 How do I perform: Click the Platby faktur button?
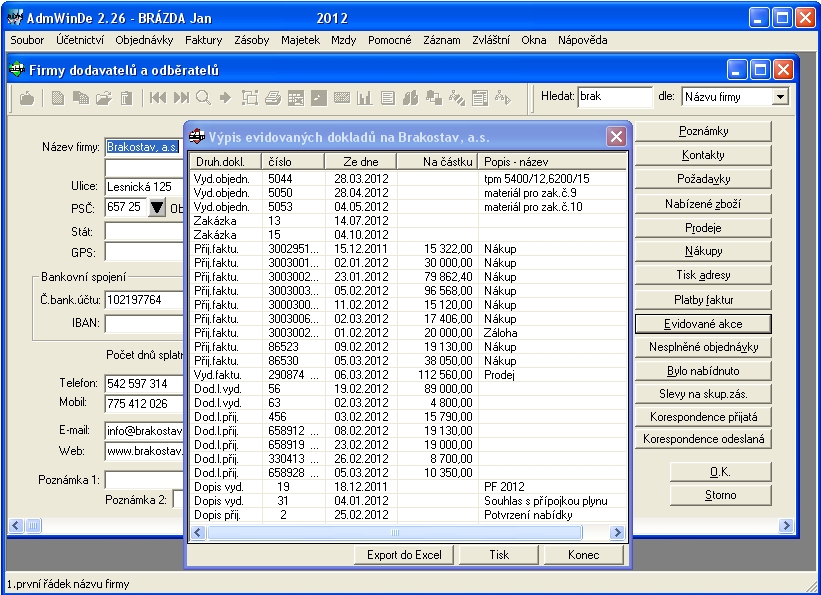coord(703,300)
